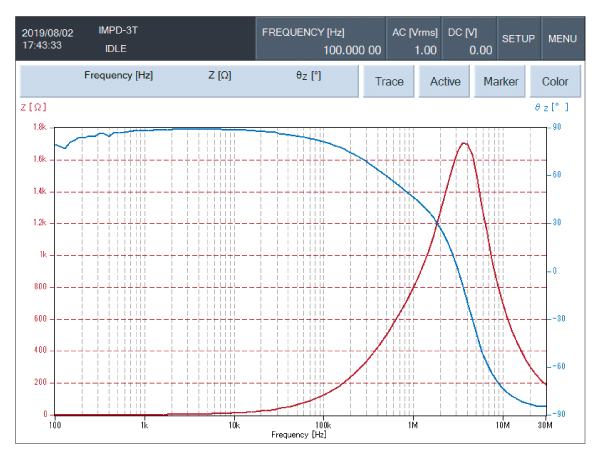Click the Frequency [Hz] label below the graph

[299, 435]
